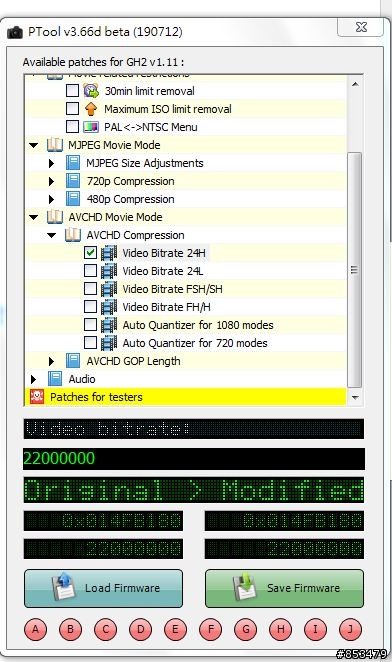Enable Auto Quantizer for 1080 modes checkbox
Image resolution: width=392 pixels, height=662 pixels.
pyautogui.click(x=90, y=325)
